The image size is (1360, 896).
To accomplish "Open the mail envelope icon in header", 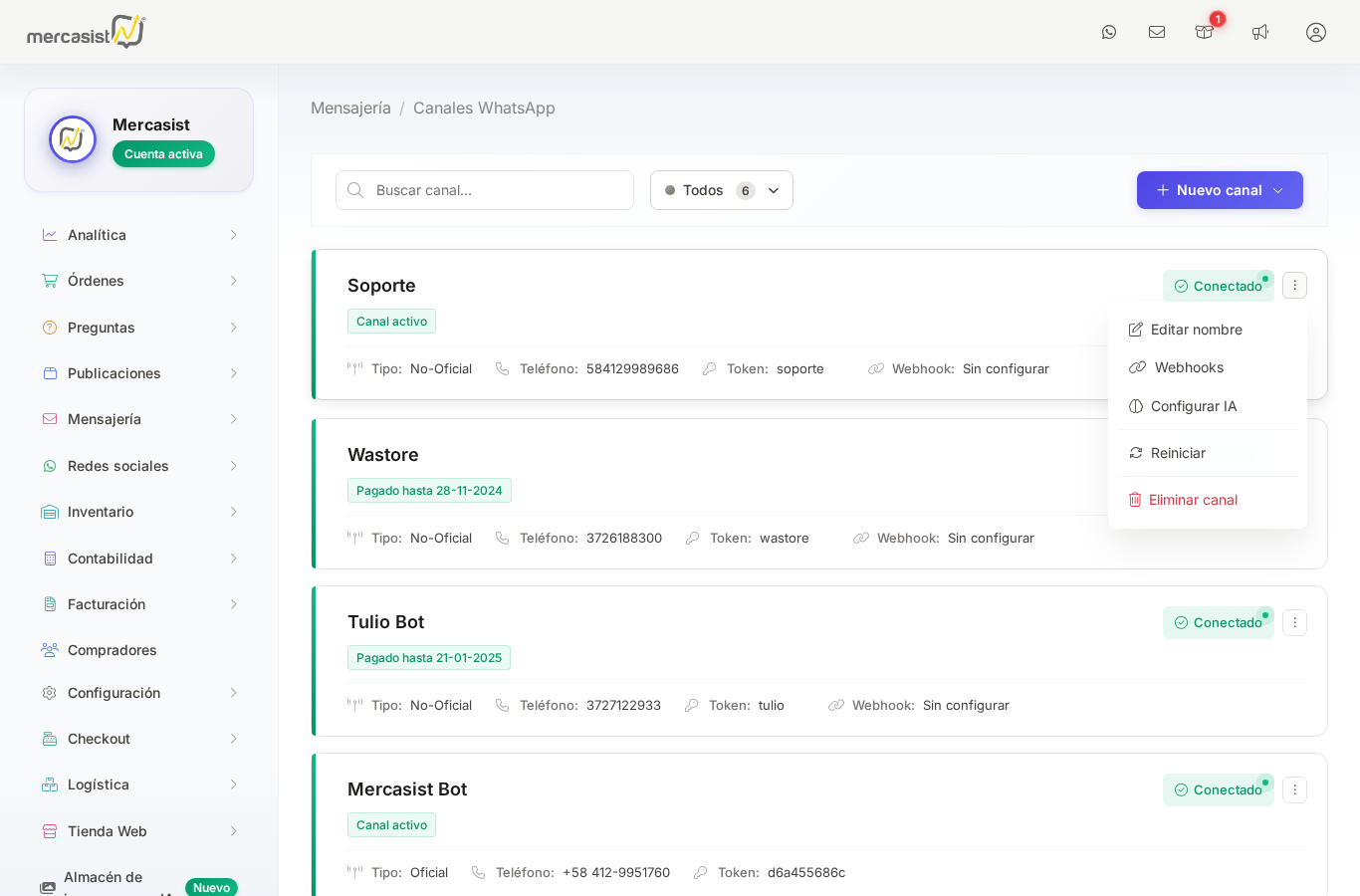I will 1157,32.
